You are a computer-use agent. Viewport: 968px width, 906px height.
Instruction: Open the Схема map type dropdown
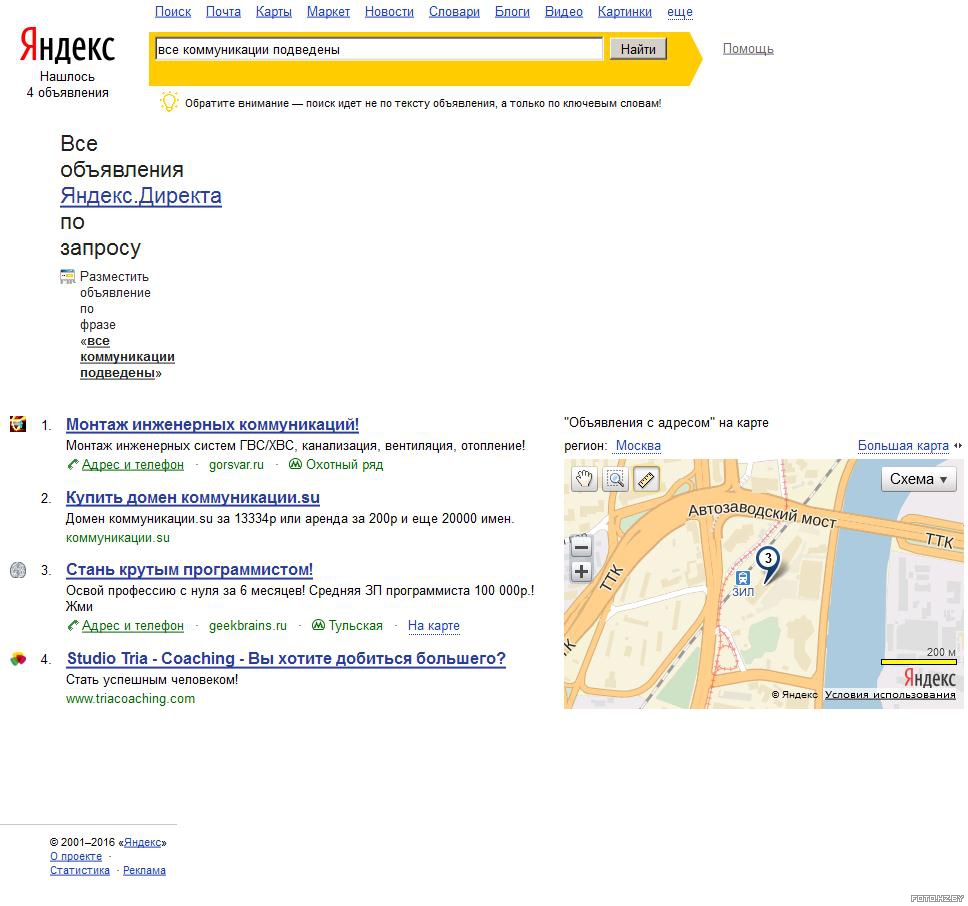[919, 480]
